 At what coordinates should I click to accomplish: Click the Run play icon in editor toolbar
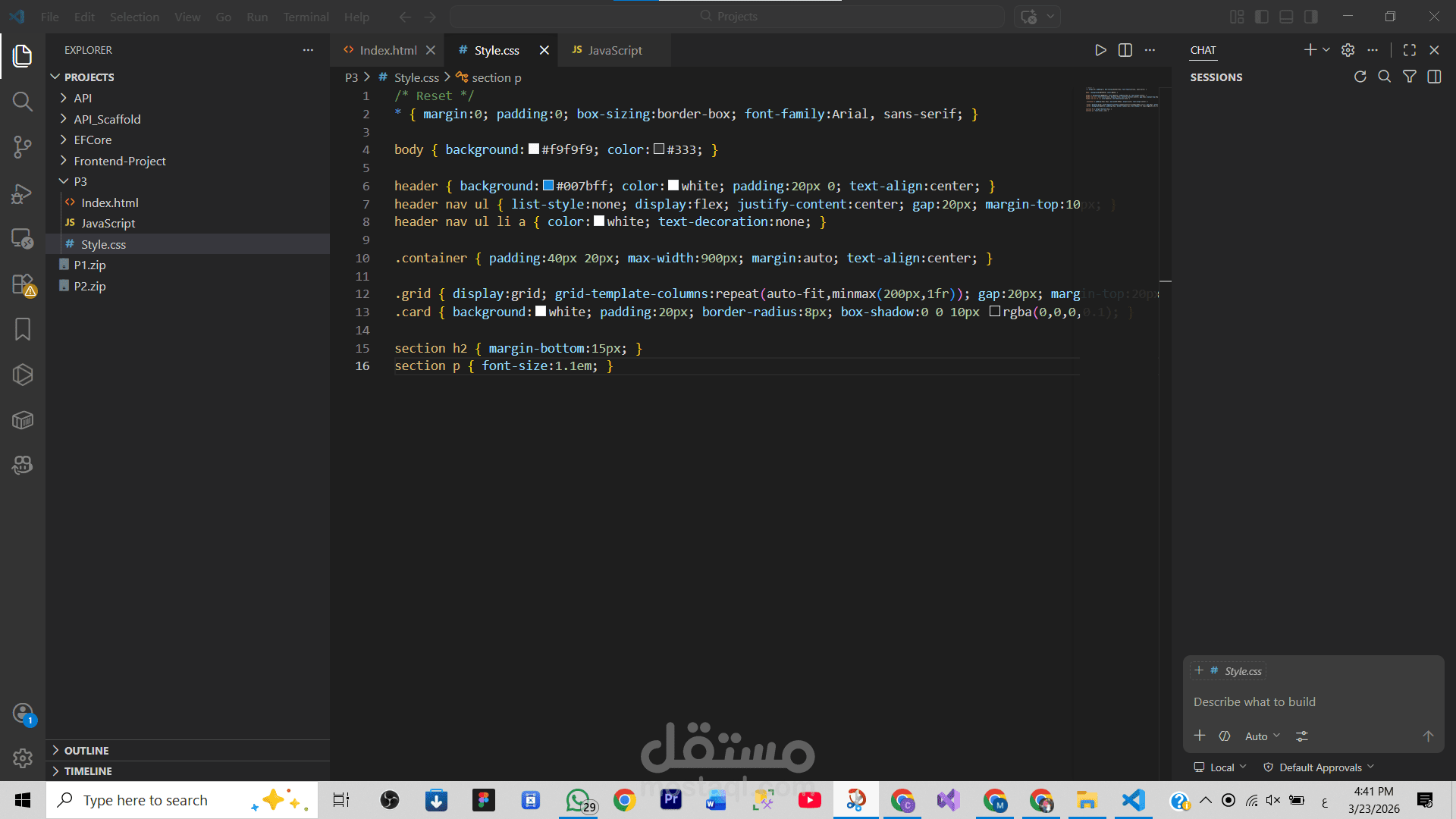[x=1100, y=50]
